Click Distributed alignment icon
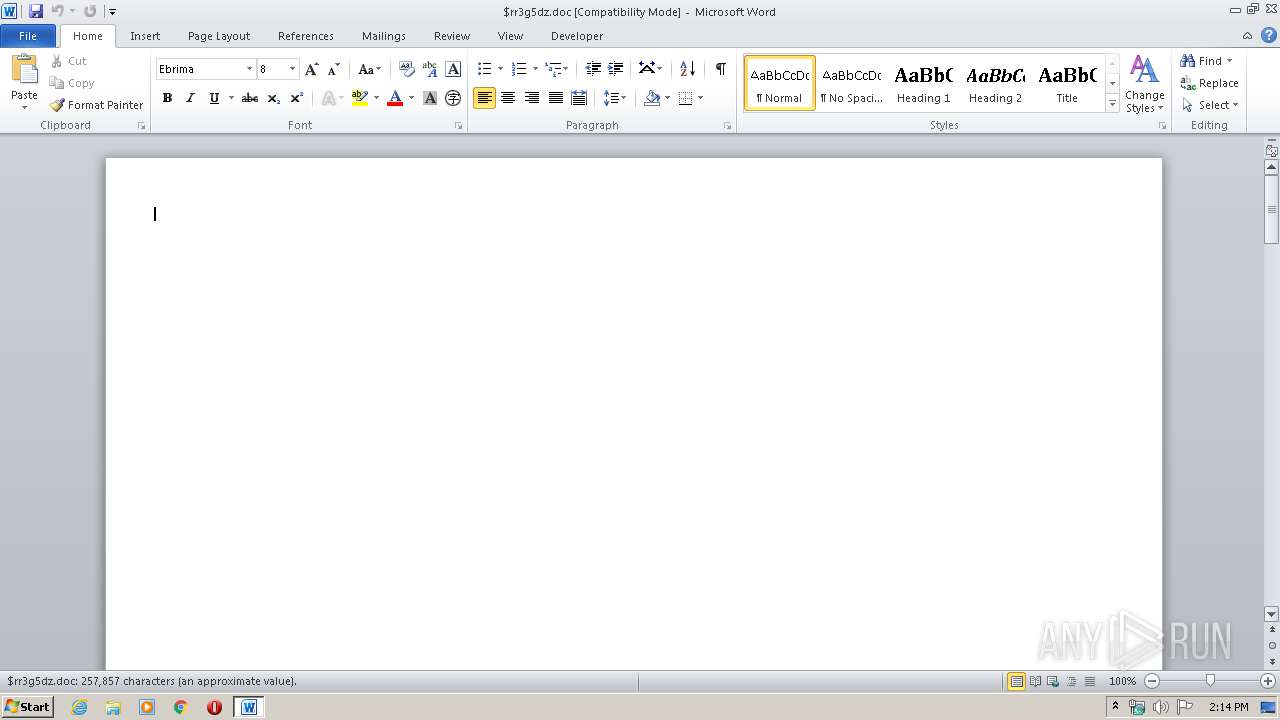 click(x=578, y=98)
